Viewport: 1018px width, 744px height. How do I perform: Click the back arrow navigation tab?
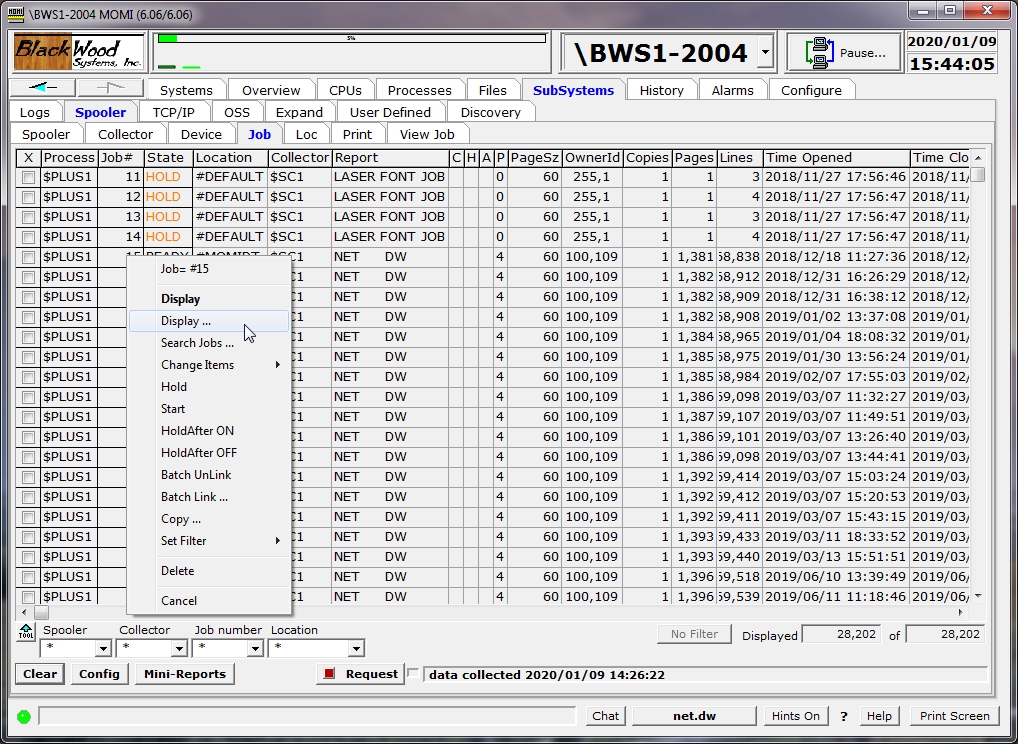coord(43,89)
